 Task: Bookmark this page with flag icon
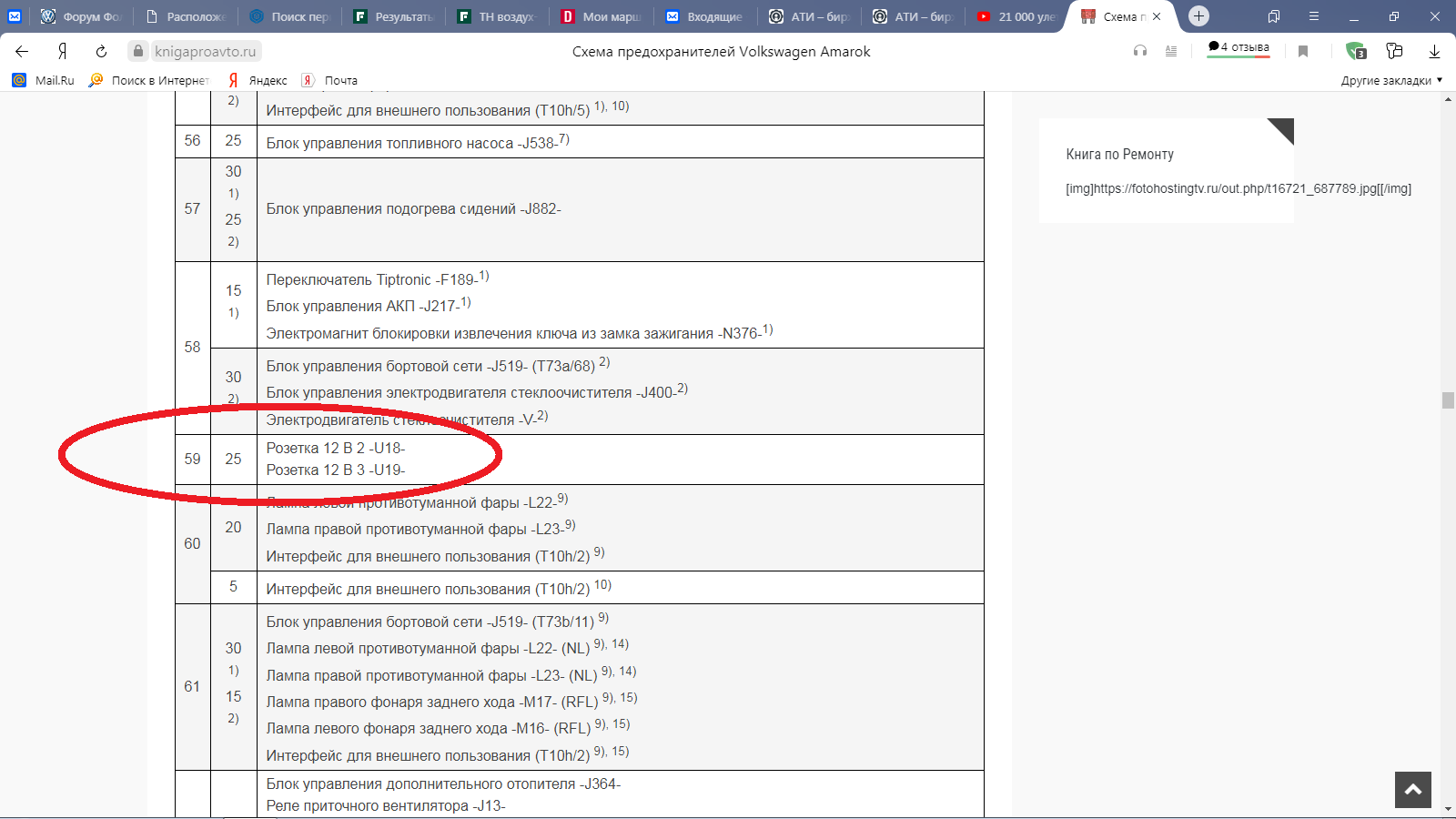pos(1303,51)
